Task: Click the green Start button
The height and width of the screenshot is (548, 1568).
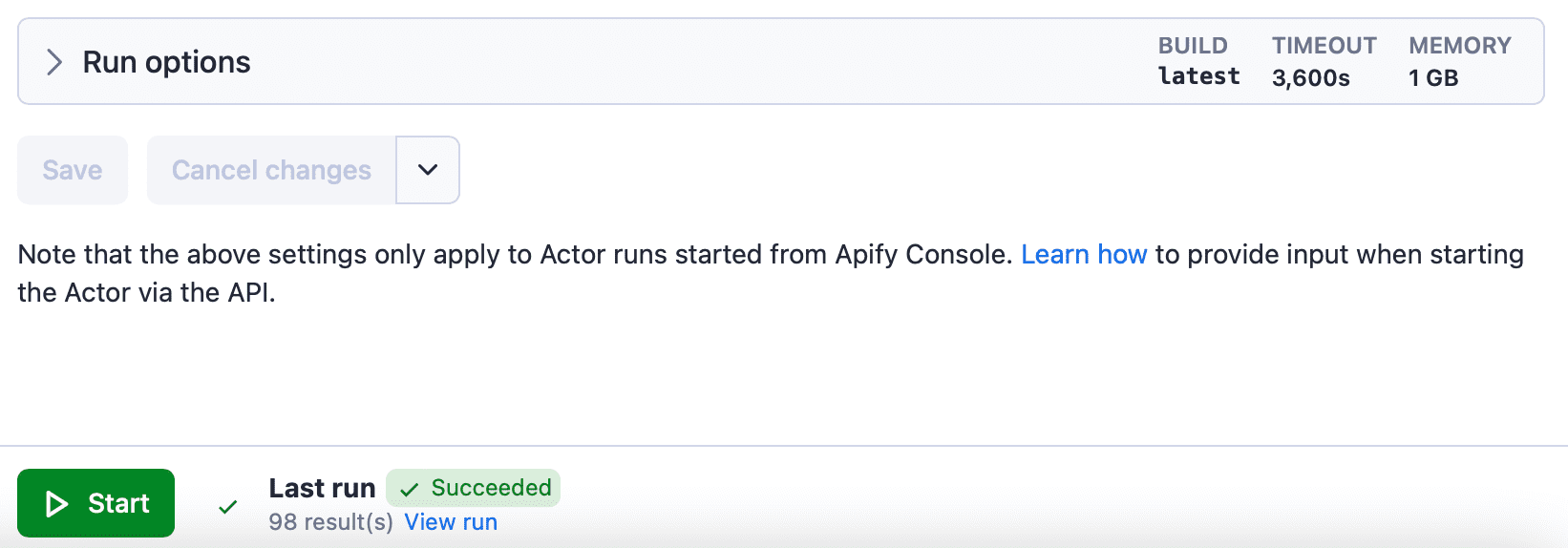Action: pyautogui.click(x=95, y=503)
